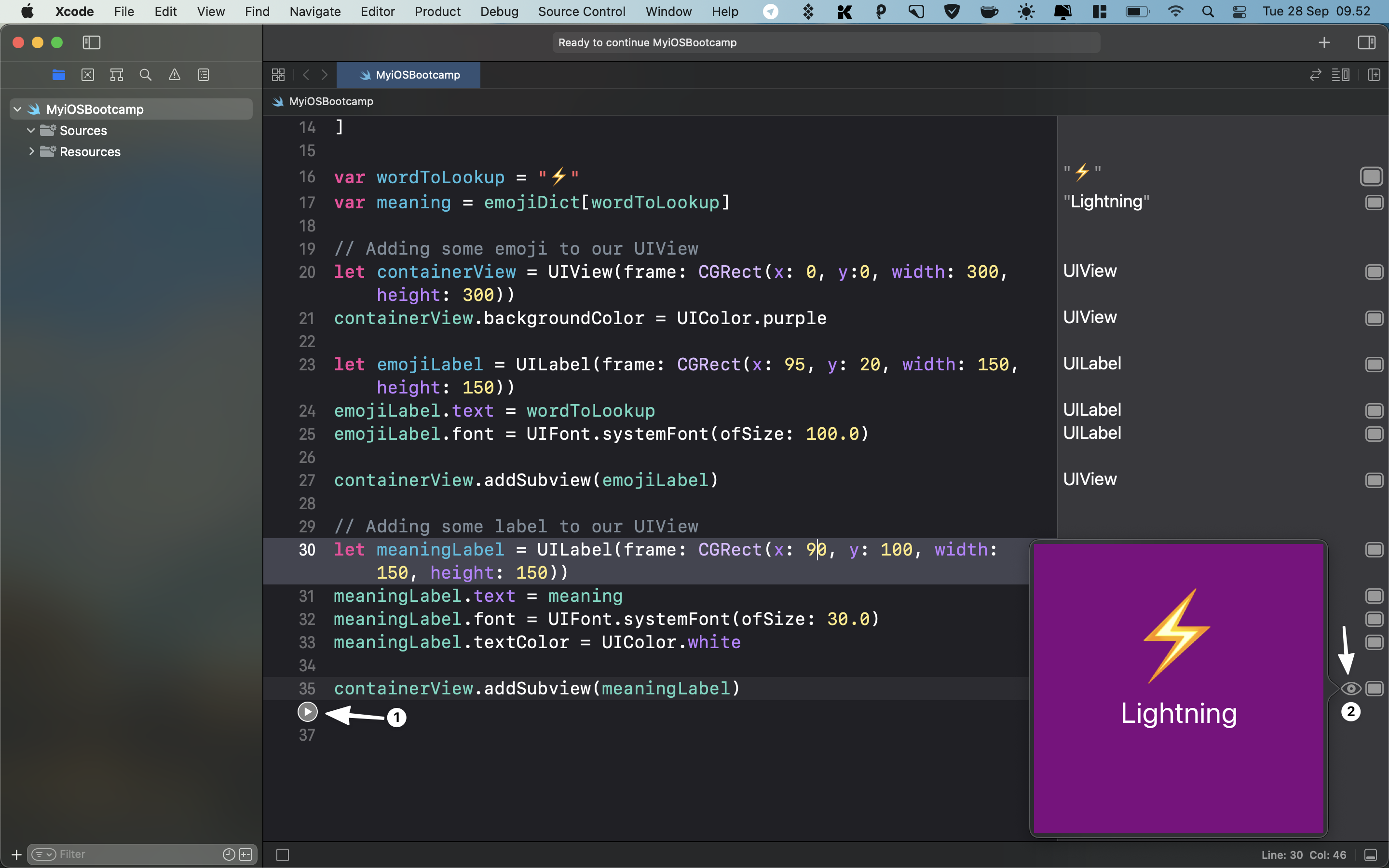Image resolution: width=1389 pixels, height=868 pixels.
Task: Click the editor review swap arrows icon
Action: pyautogui.click(x=1316, y=75)
